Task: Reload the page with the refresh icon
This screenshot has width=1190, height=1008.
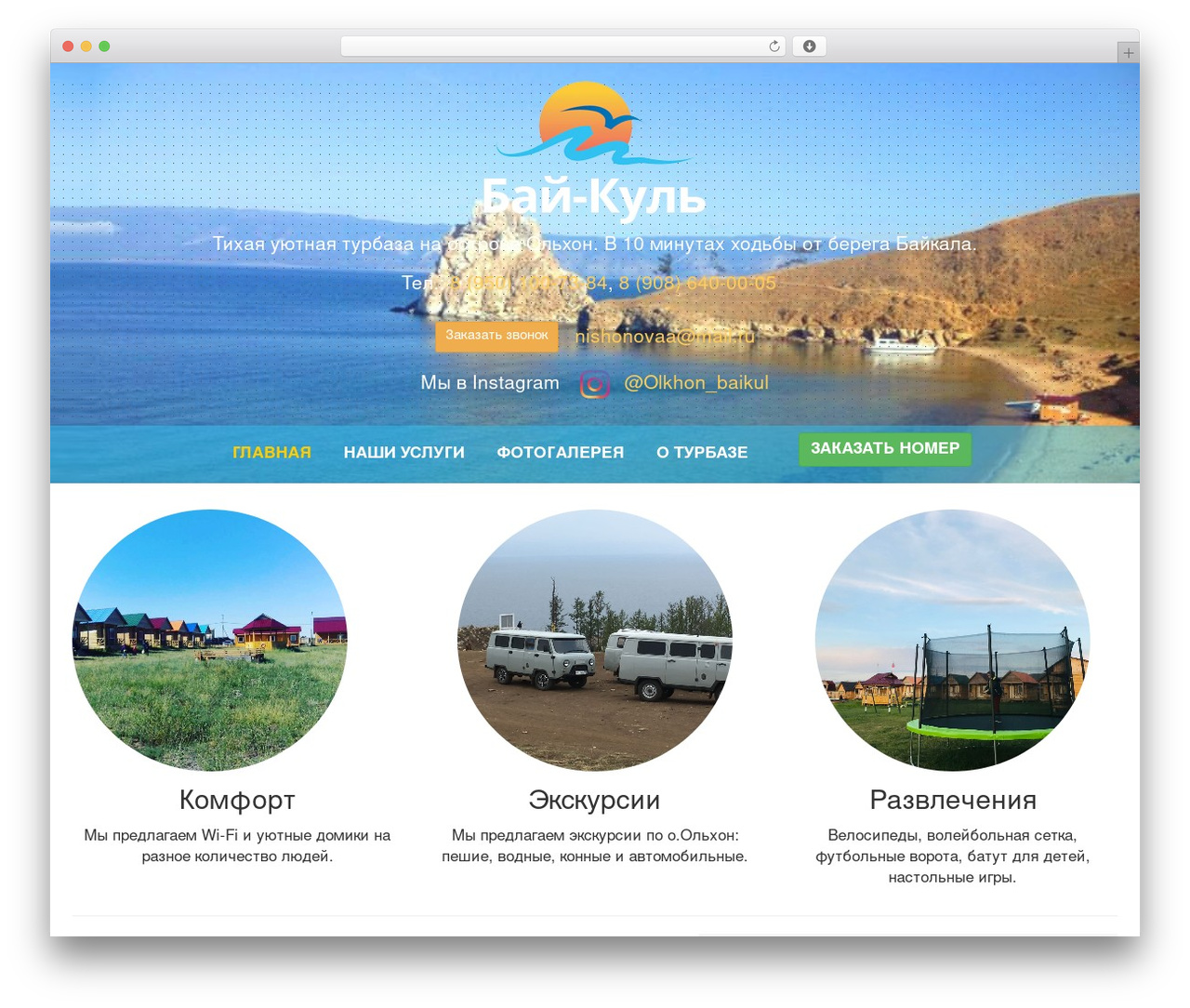Action: click(773, 46)
